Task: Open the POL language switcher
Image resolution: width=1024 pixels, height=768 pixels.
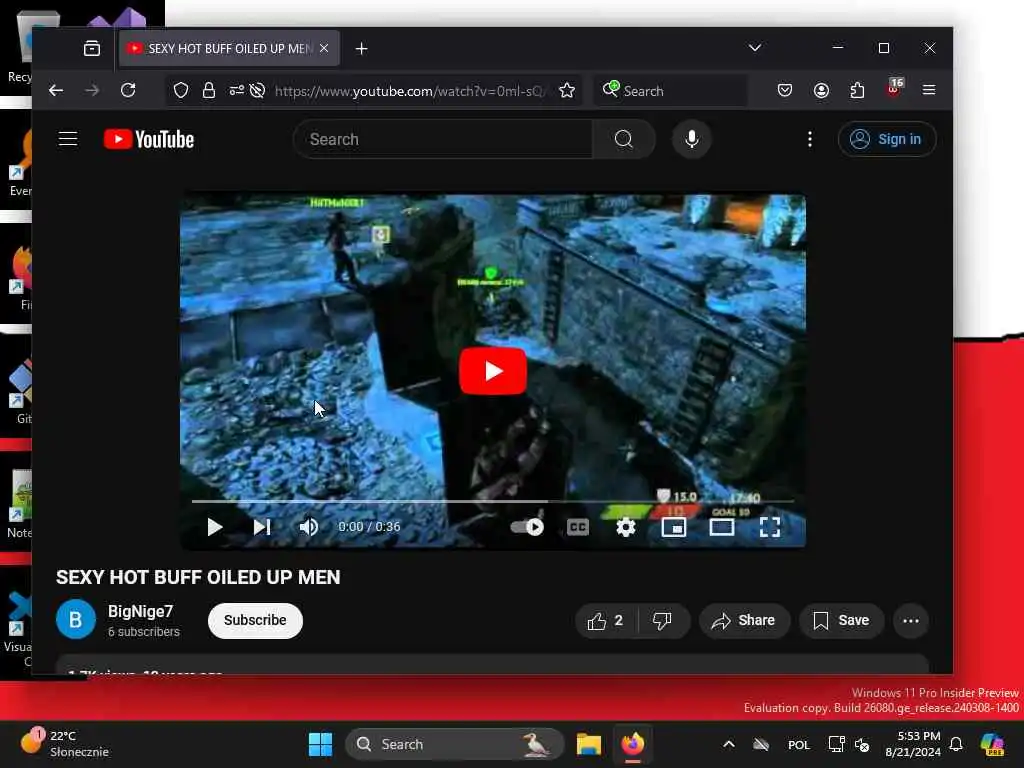Action: [798, 744]
